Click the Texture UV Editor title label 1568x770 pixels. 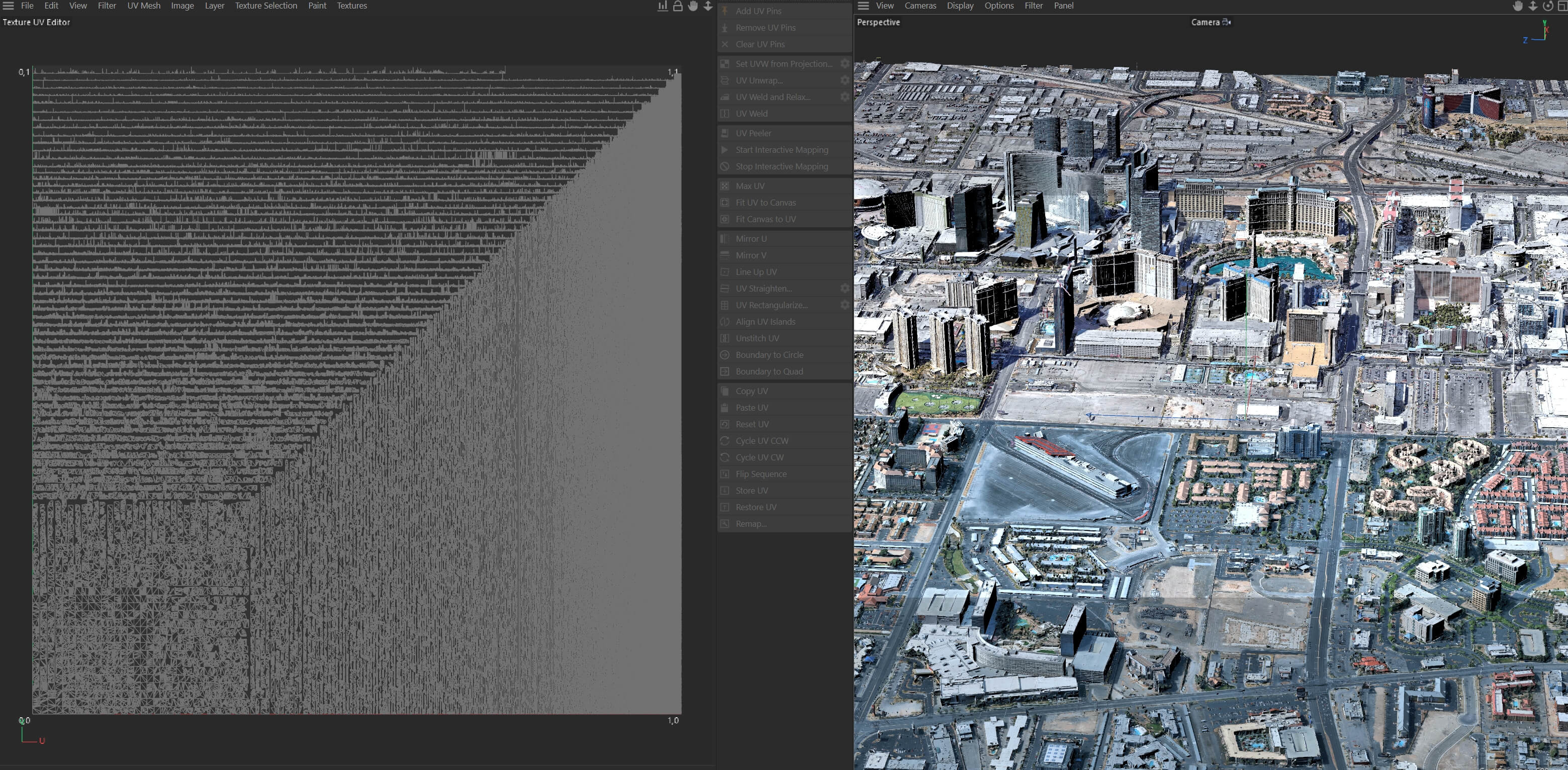[37, 22]
